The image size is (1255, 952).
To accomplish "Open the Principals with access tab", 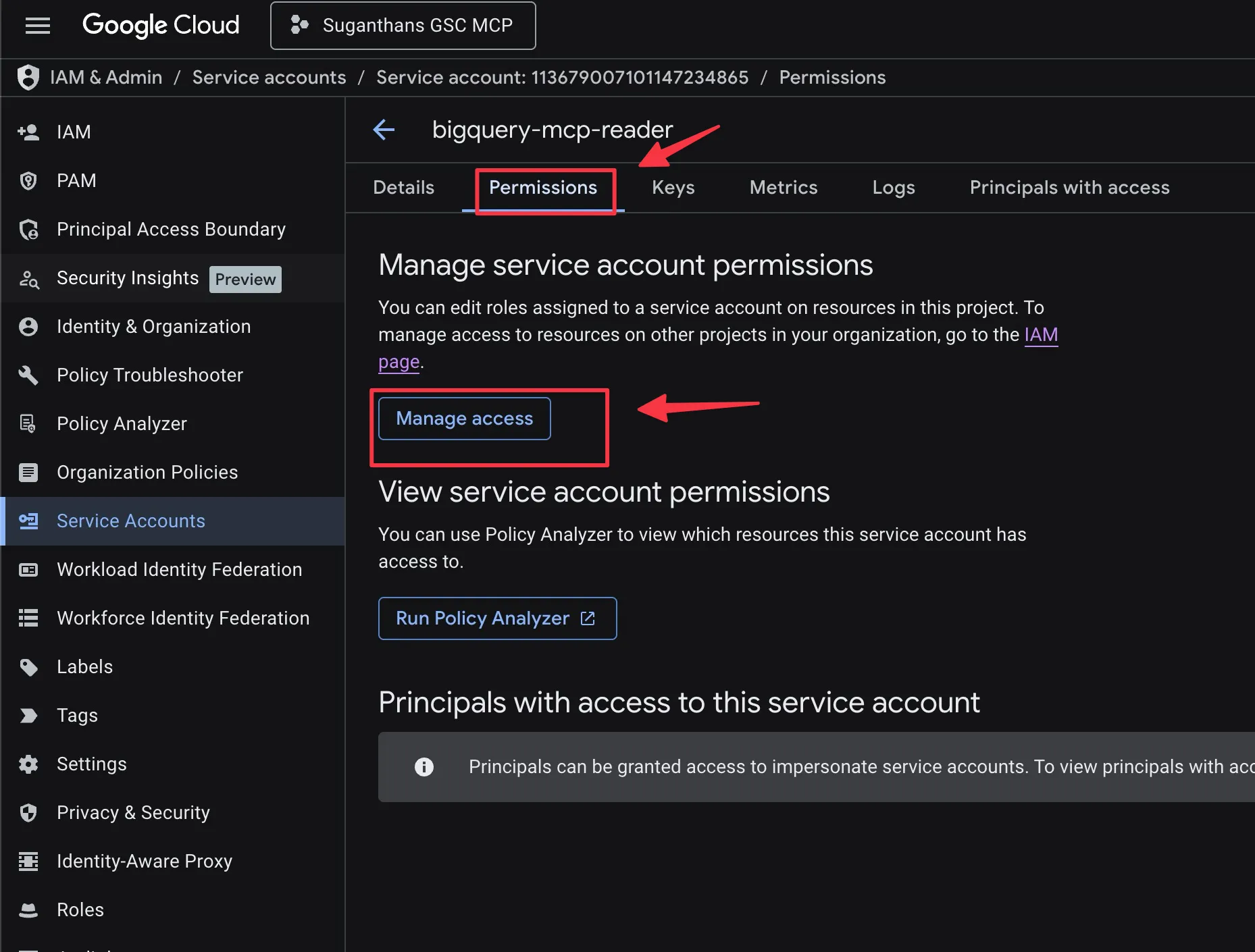I will pos(1069,188).
